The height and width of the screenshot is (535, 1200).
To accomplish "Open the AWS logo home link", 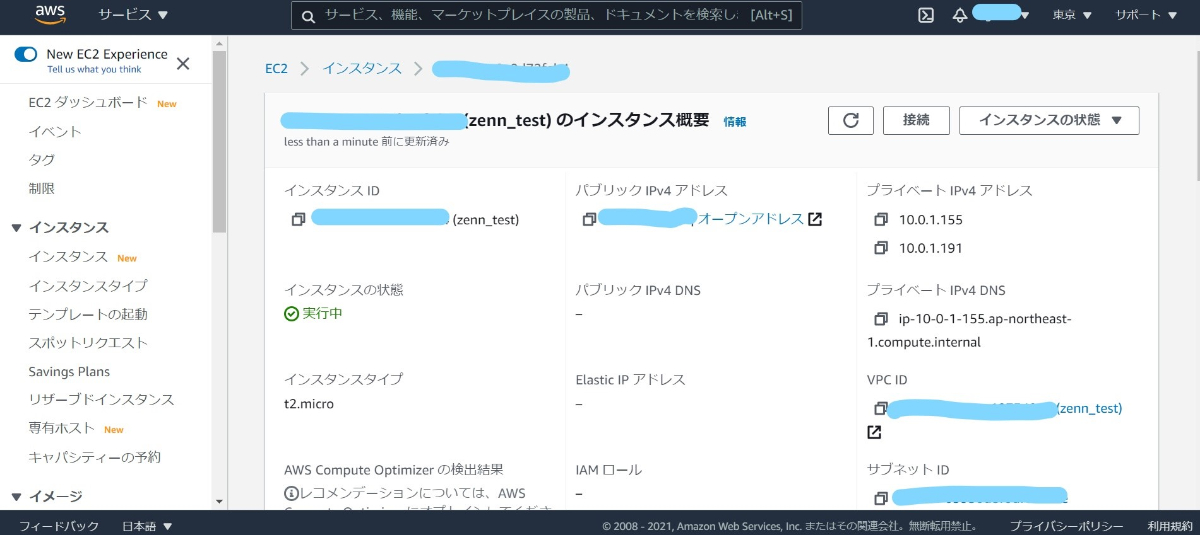I will pos(50,14).
